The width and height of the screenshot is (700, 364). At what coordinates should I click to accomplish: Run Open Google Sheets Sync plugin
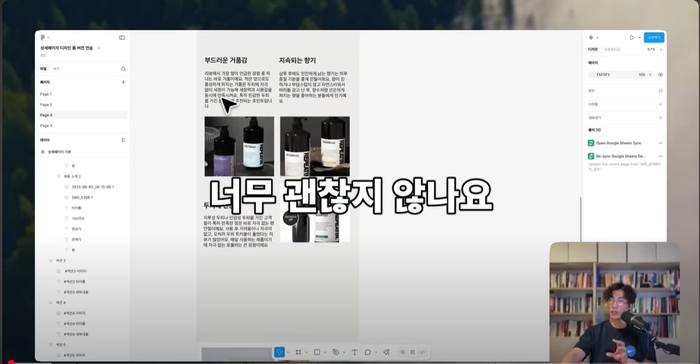pos(618,143)
